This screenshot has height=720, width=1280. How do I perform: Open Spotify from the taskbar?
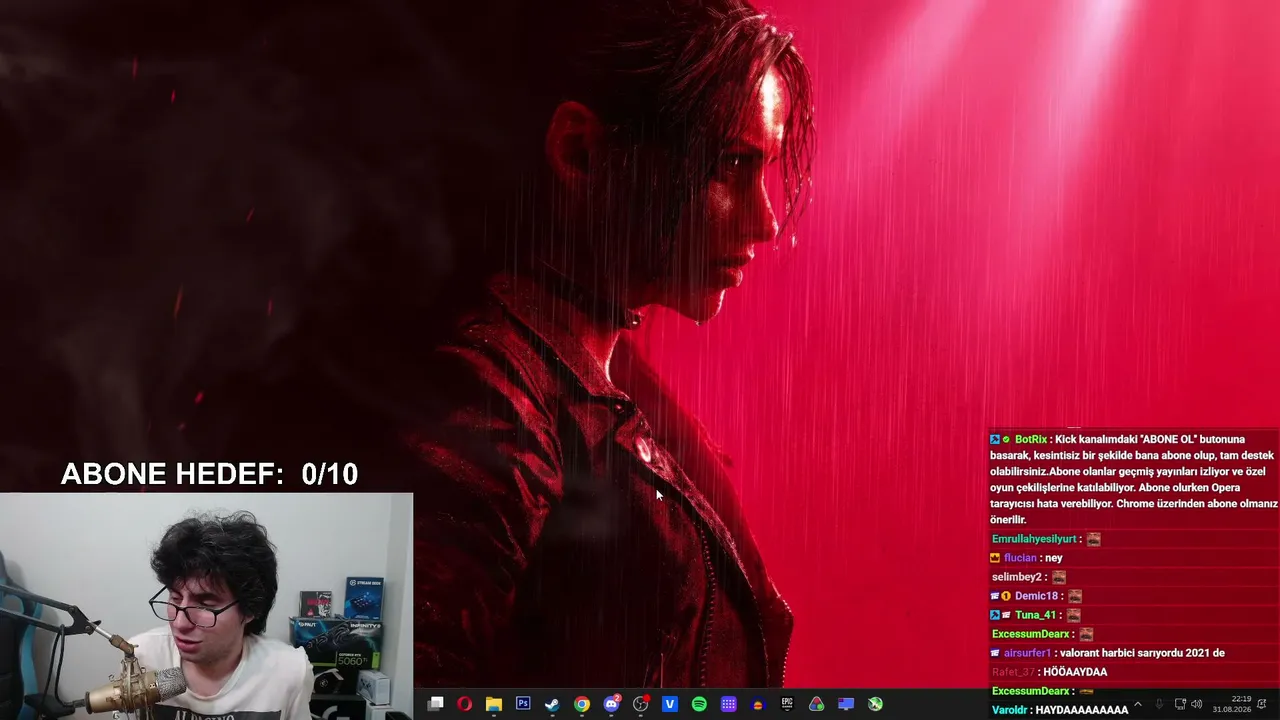click(x=699, y=704)
